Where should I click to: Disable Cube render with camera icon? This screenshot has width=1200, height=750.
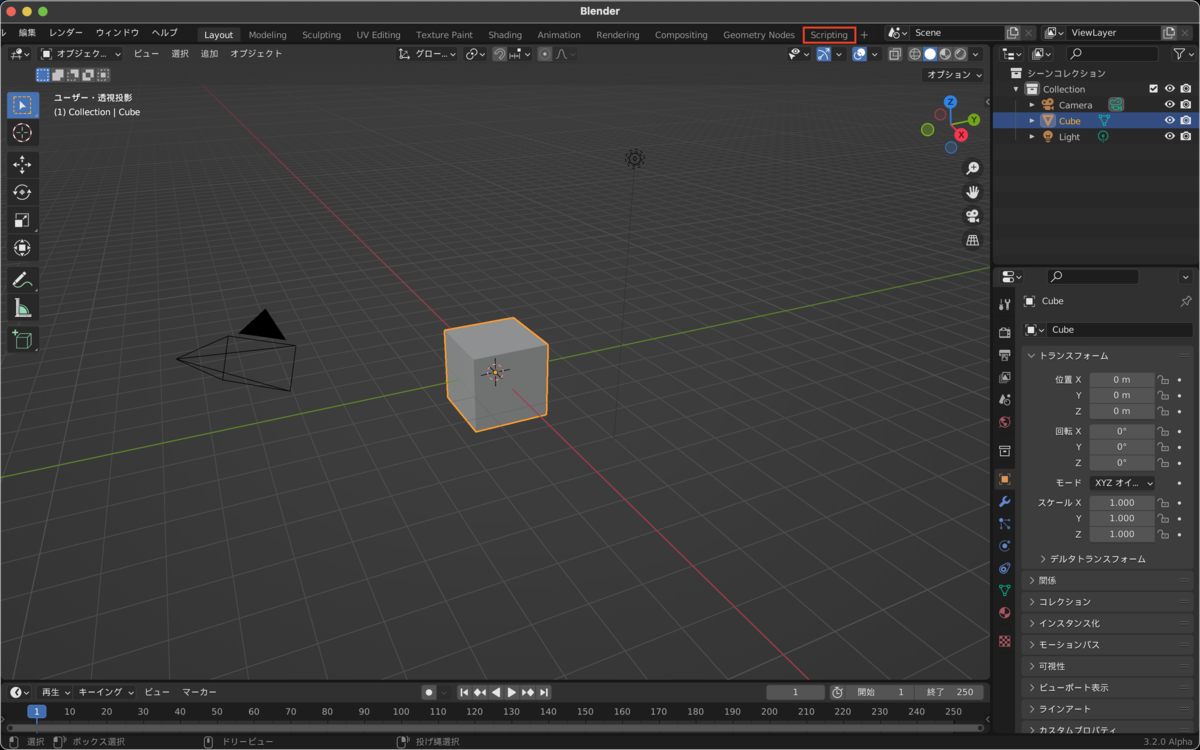1186,121
